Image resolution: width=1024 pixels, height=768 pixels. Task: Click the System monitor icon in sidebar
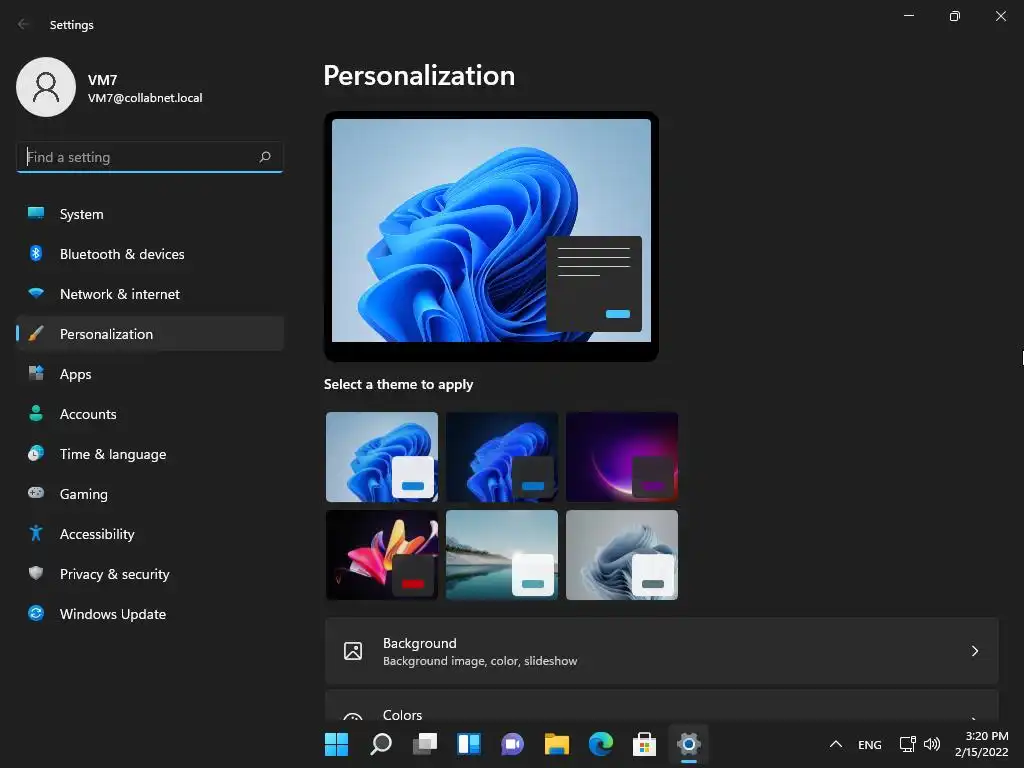pos(36,214)
